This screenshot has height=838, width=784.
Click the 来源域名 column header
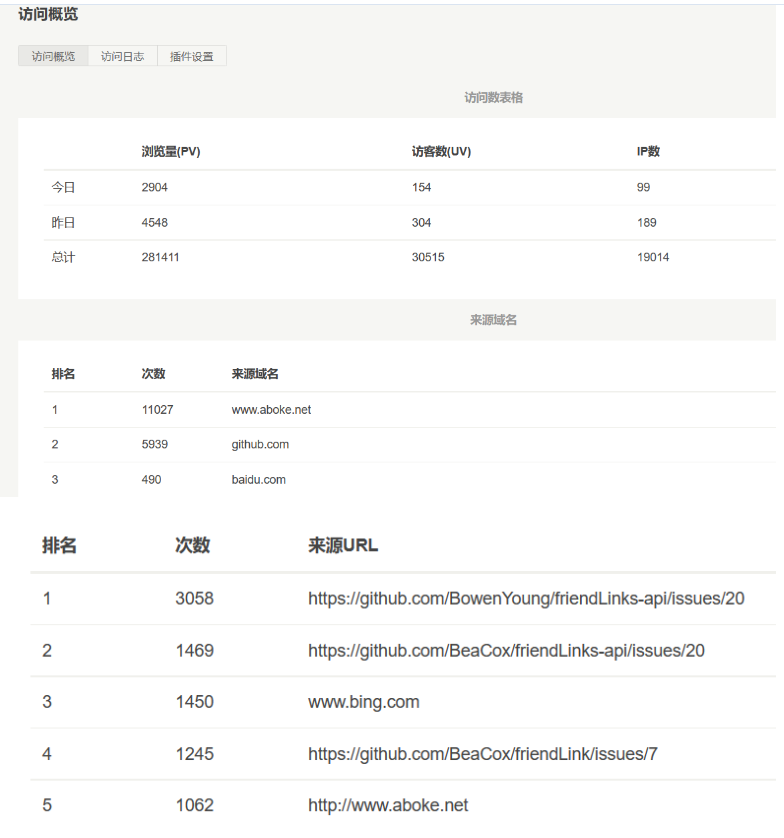[x=255, y=374]
